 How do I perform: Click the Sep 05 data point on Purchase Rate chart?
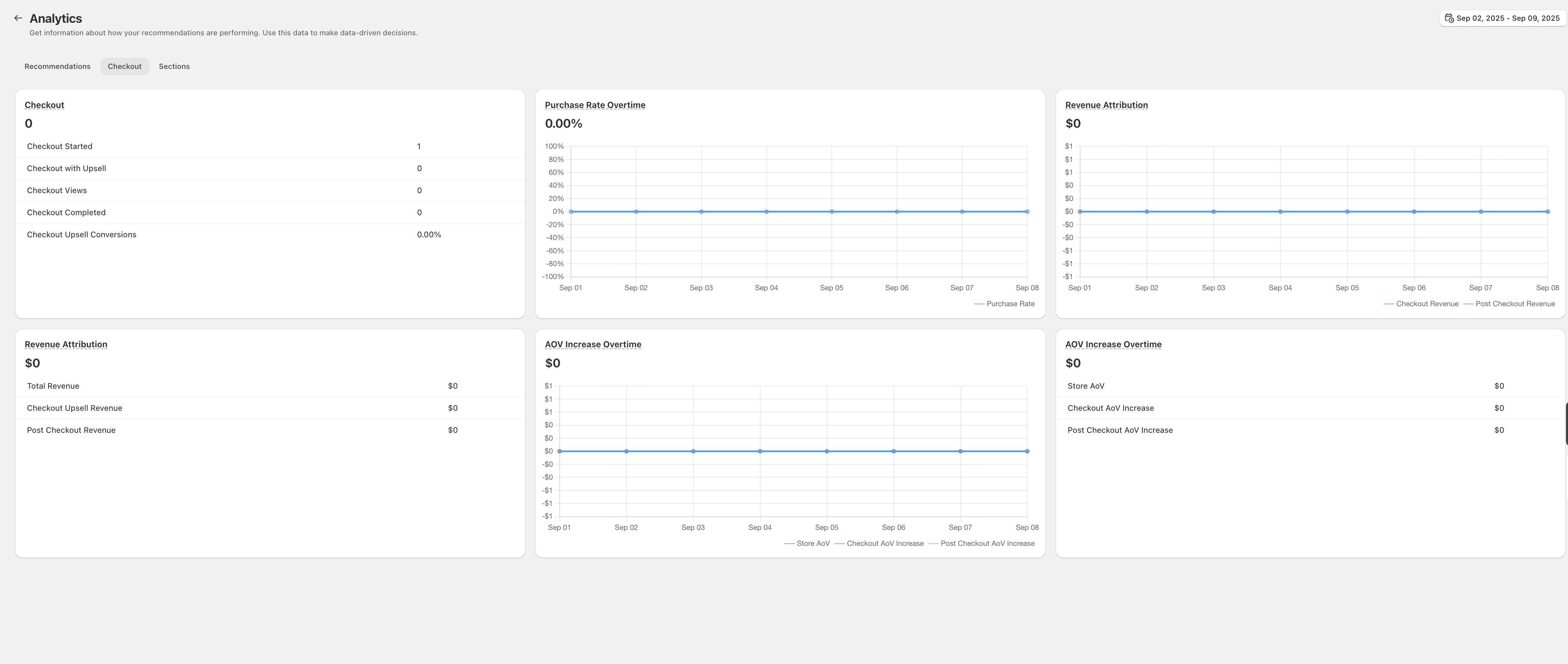[x=831, y=211]
